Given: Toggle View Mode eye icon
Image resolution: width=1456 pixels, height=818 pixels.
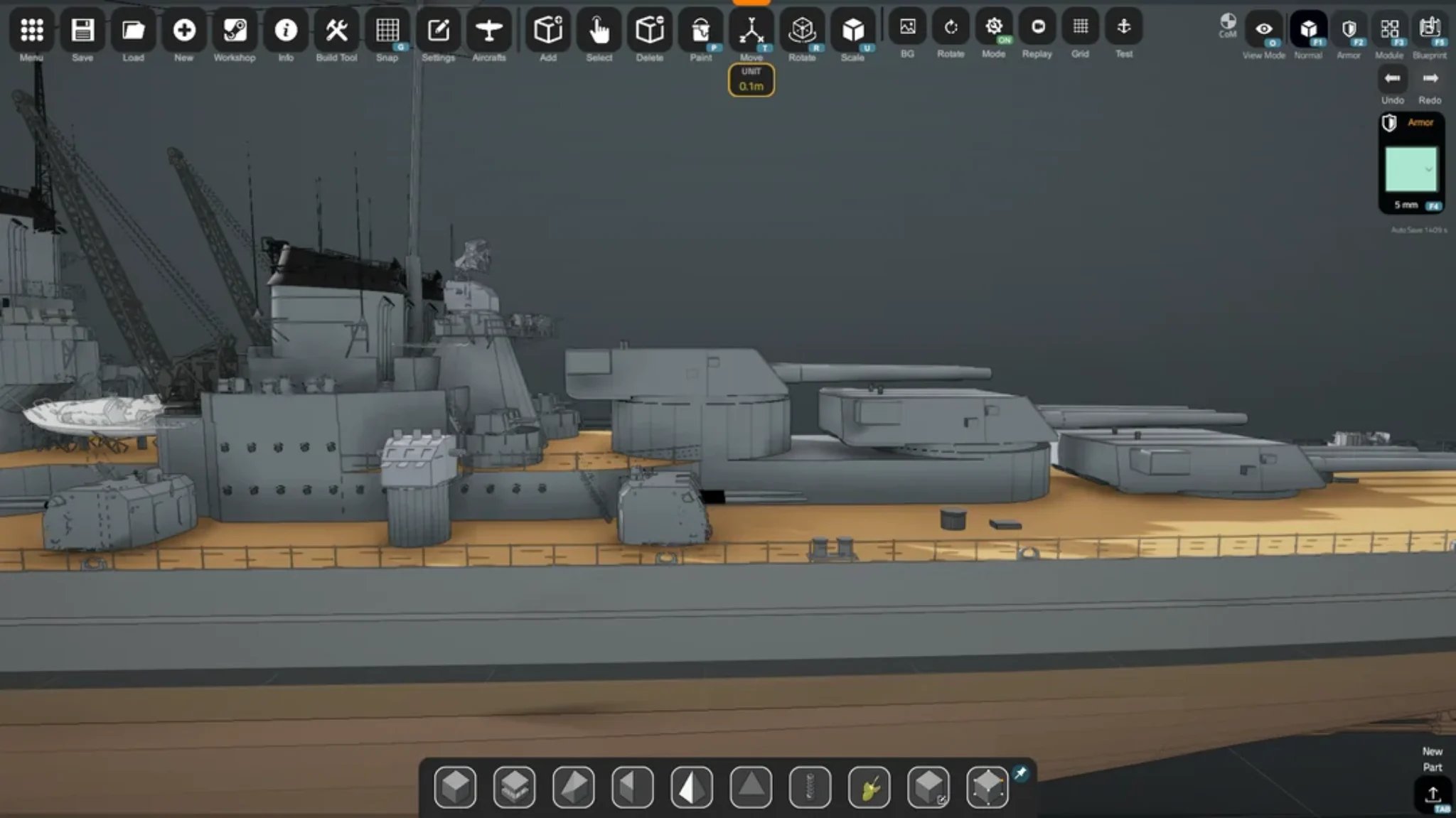Looking at the screenshot, I should click(1263, 30).
